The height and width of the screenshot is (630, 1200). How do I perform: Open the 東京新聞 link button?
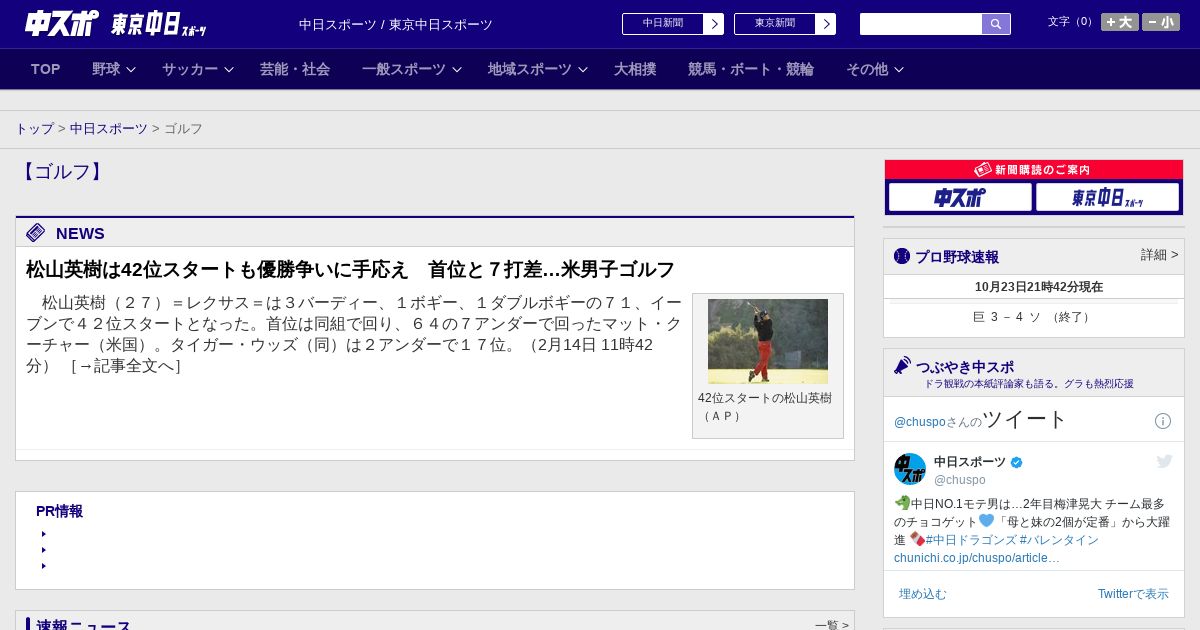pos(775,24)
